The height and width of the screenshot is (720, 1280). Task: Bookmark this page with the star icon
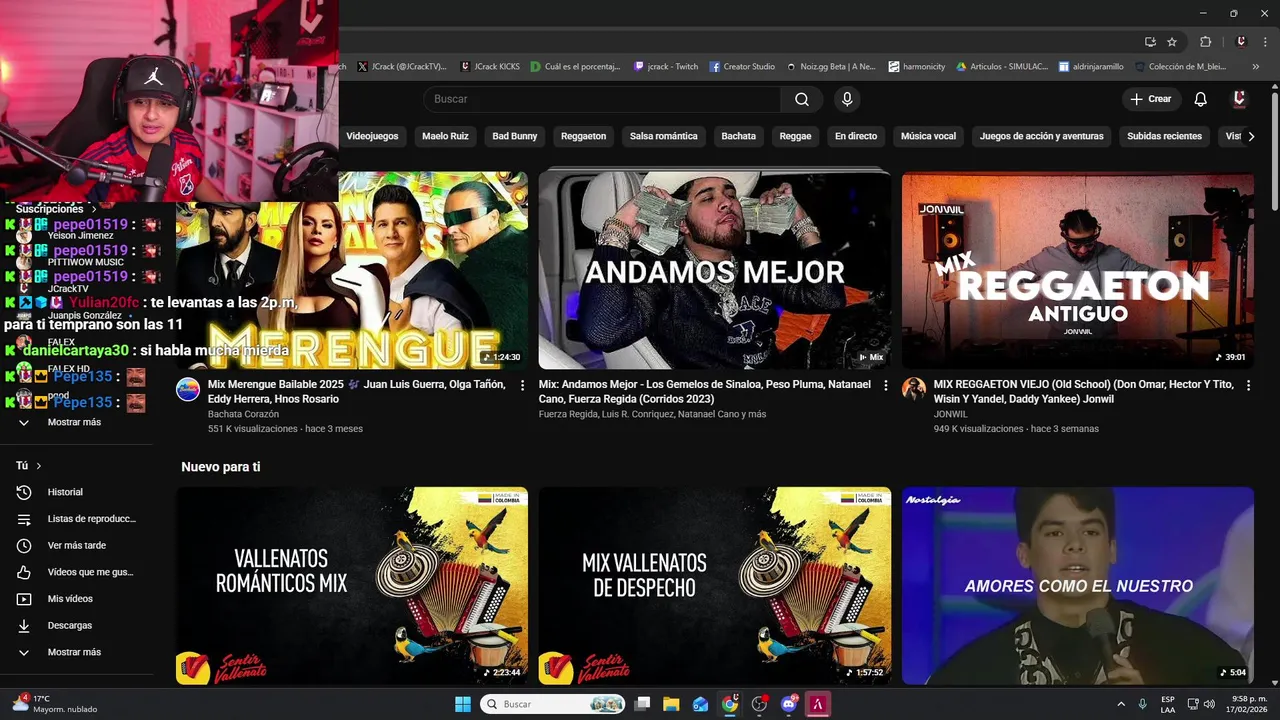(1172, 42)
